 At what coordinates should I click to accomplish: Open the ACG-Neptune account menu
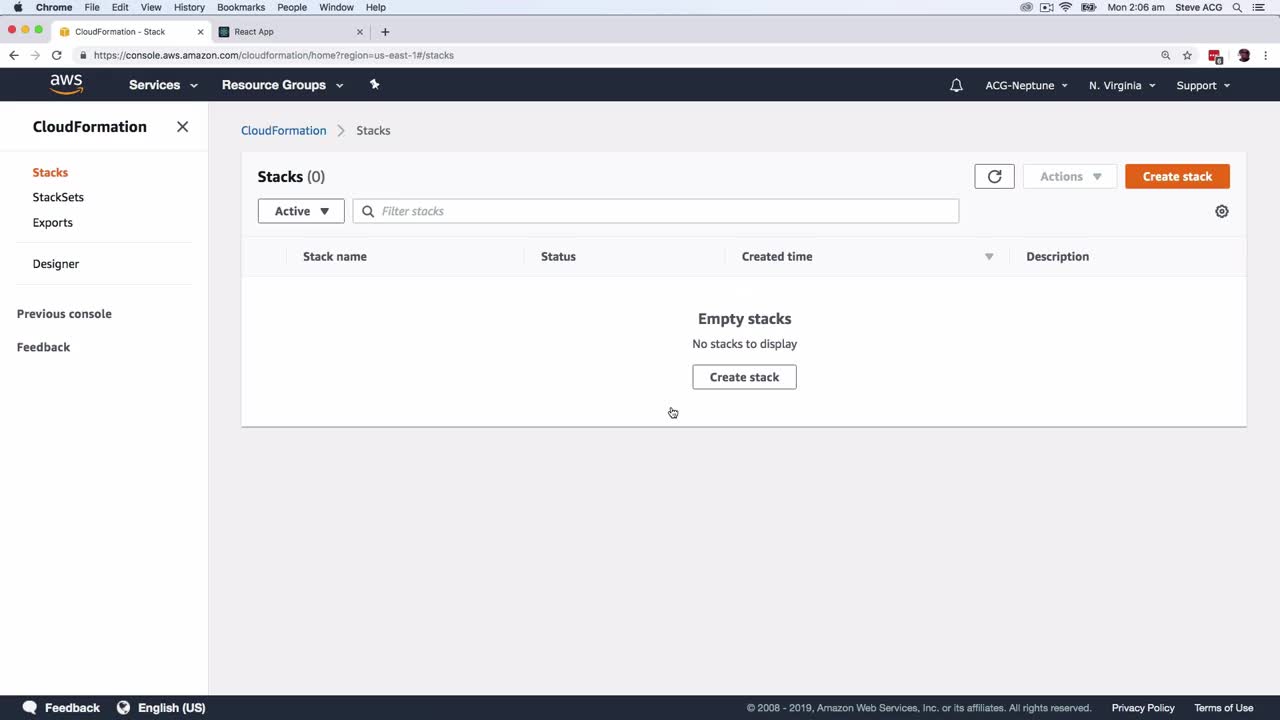pos(1026,85)
